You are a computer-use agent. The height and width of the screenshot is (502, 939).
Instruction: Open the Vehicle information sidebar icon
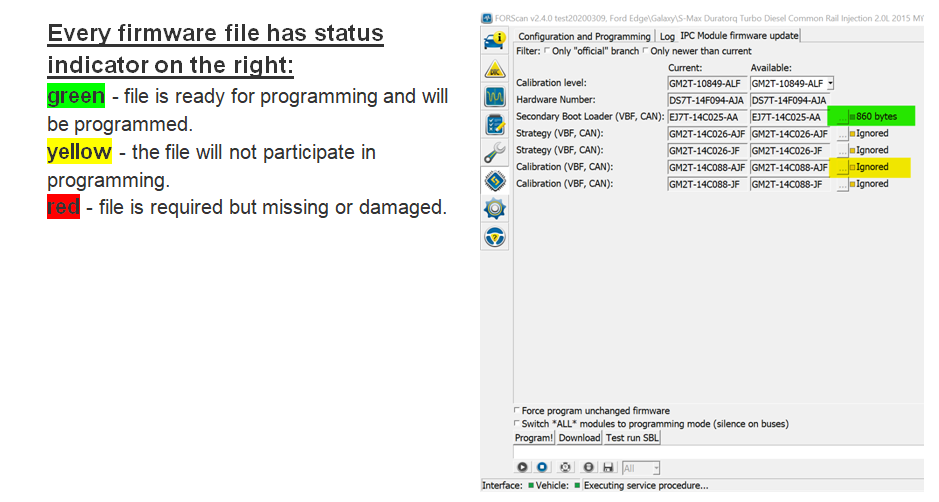click(x=495, y=41)
